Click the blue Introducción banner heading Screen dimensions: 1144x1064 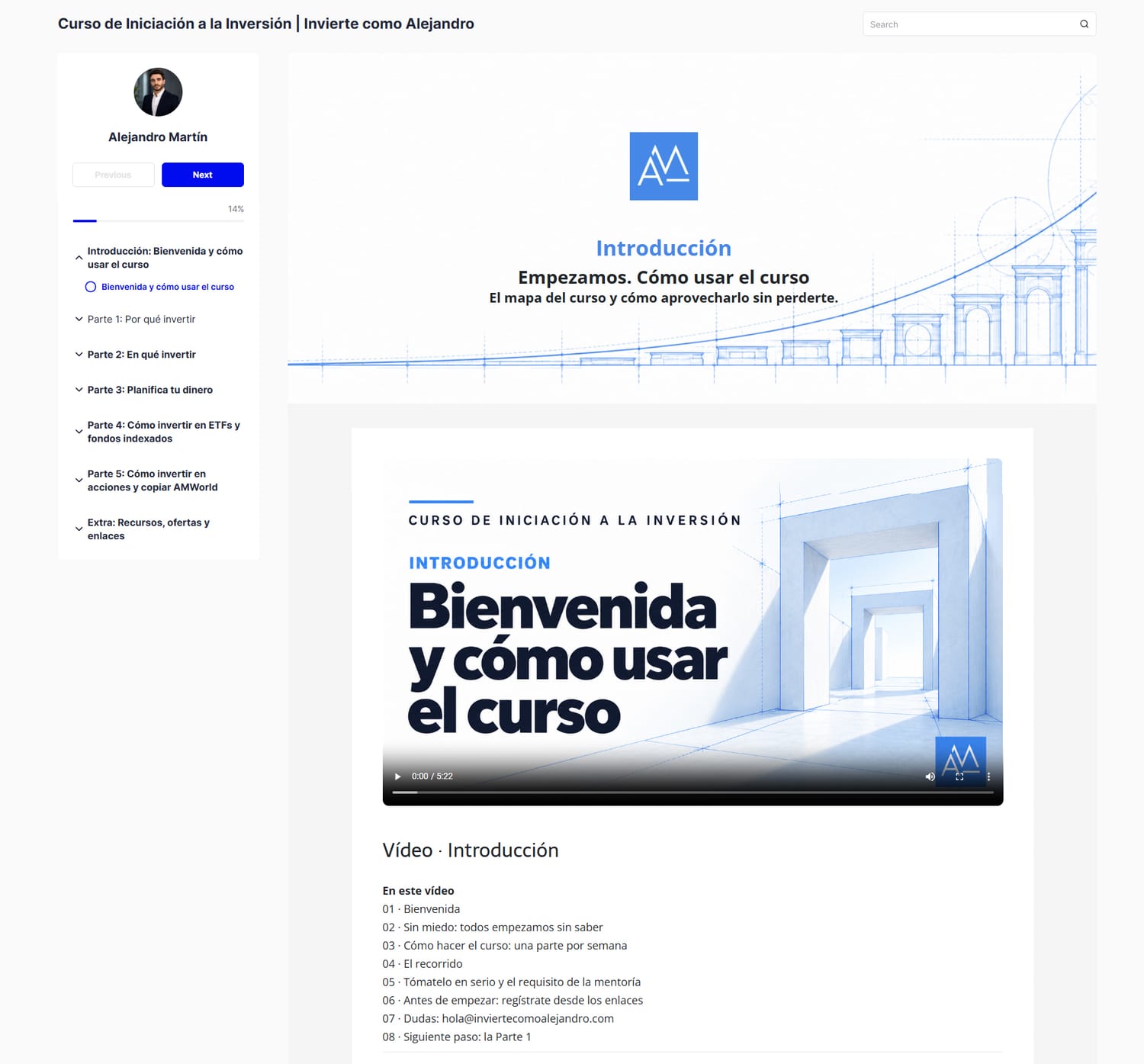[x=664, y=249]
